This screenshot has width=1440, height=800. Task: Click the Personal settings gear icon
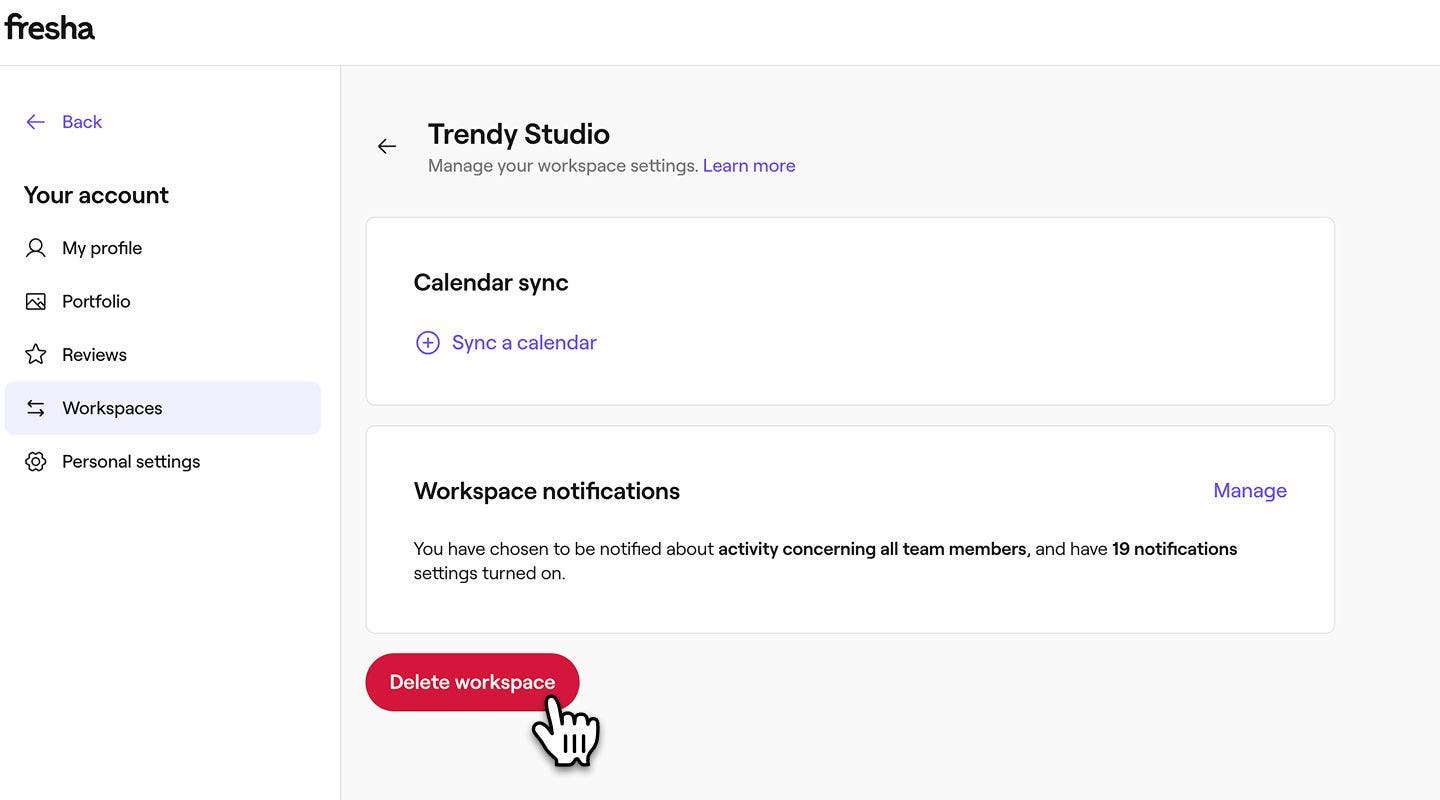(x=36, y=461)
